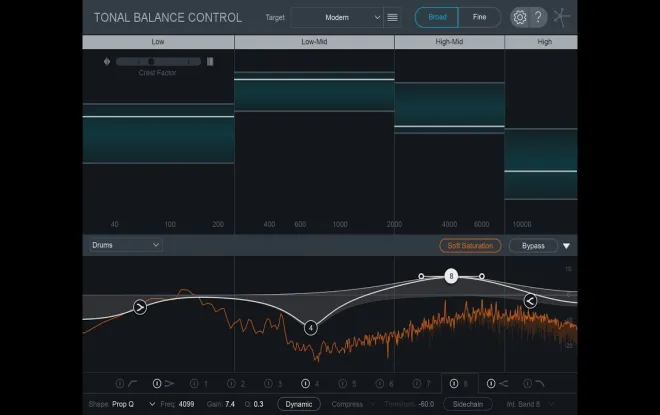
Task: Select the band 1 tab number
Action: (x=206, y=384)
